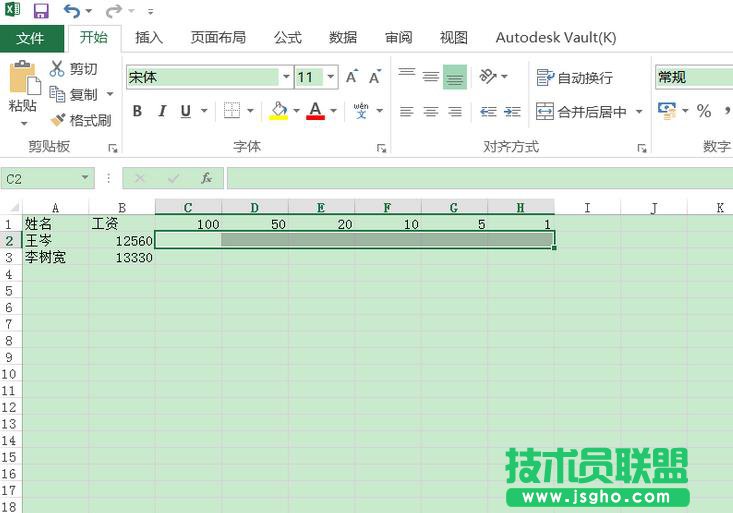Click the increase font size icon
Screen dimensions: 733x513
352,77
